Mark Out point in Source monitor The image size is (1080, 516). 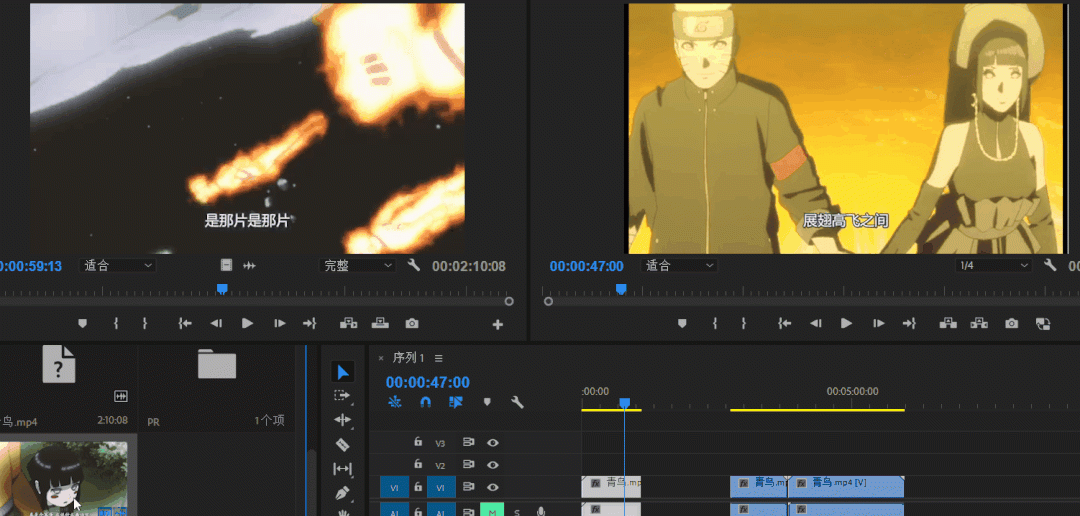145,323
